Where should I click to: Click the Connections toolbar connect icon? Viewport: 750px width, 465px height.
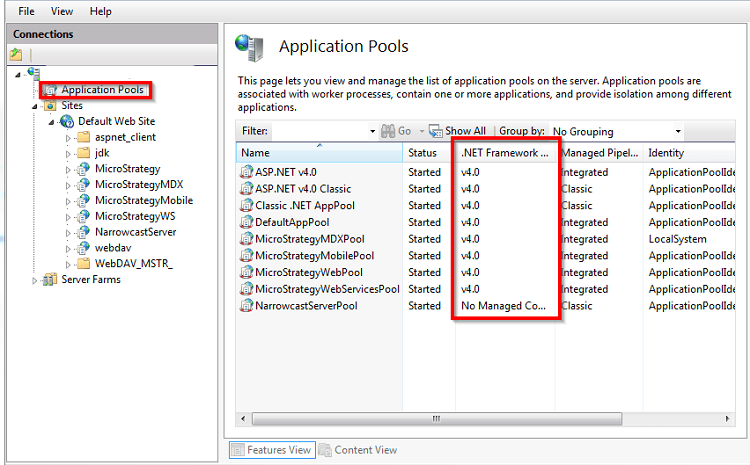(16, 54)
